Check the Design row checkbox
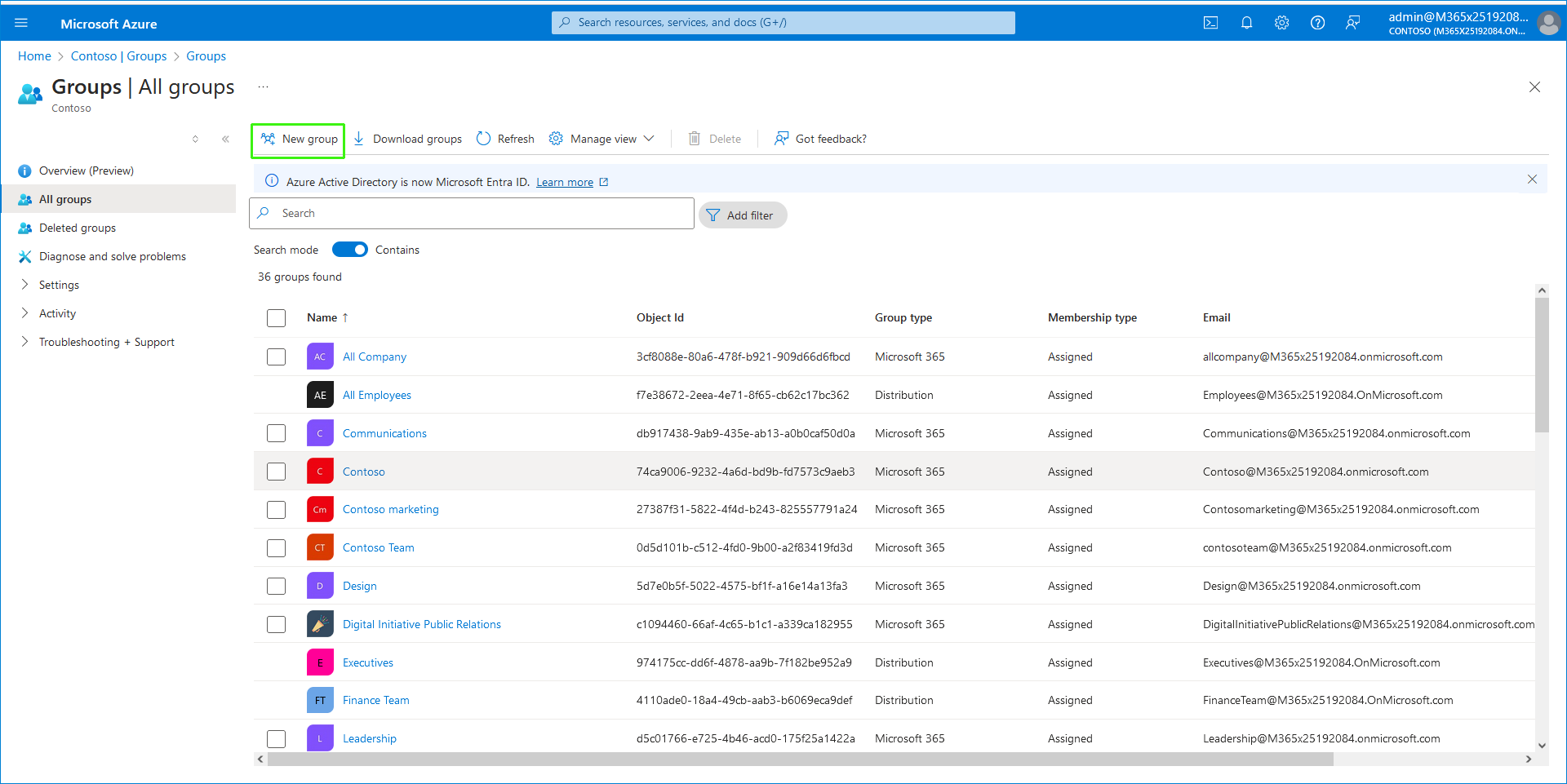Screen dimensions: 1567x784 [276, 586]
